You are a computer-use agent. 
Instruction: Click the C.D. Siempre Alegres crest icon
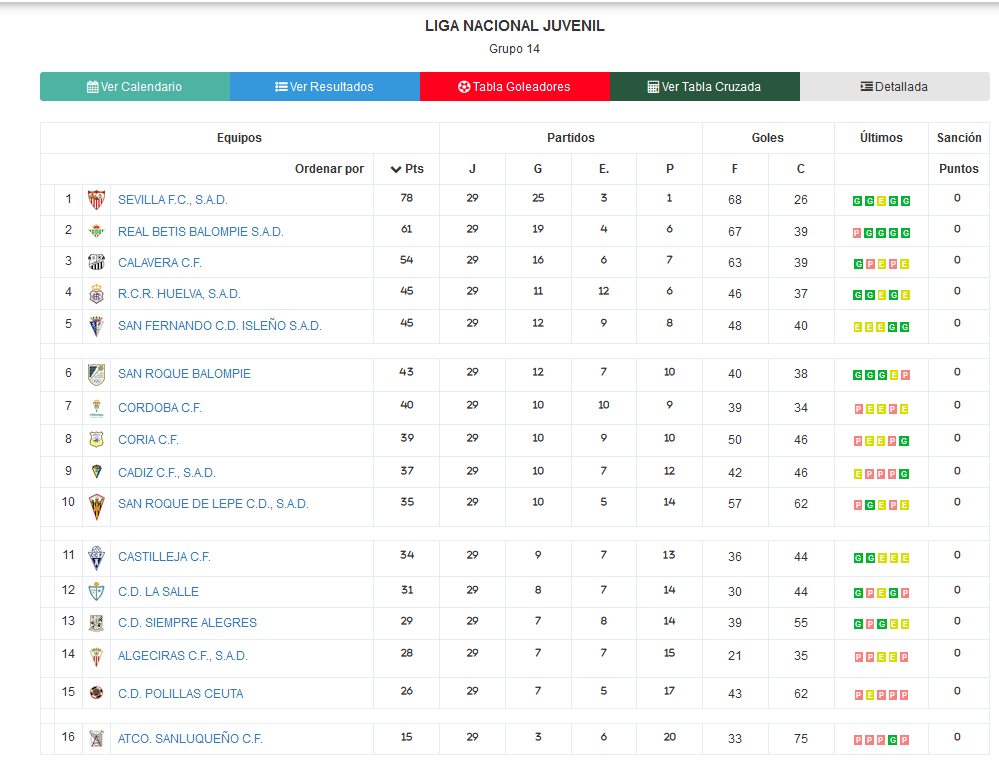tap(96, 623)
